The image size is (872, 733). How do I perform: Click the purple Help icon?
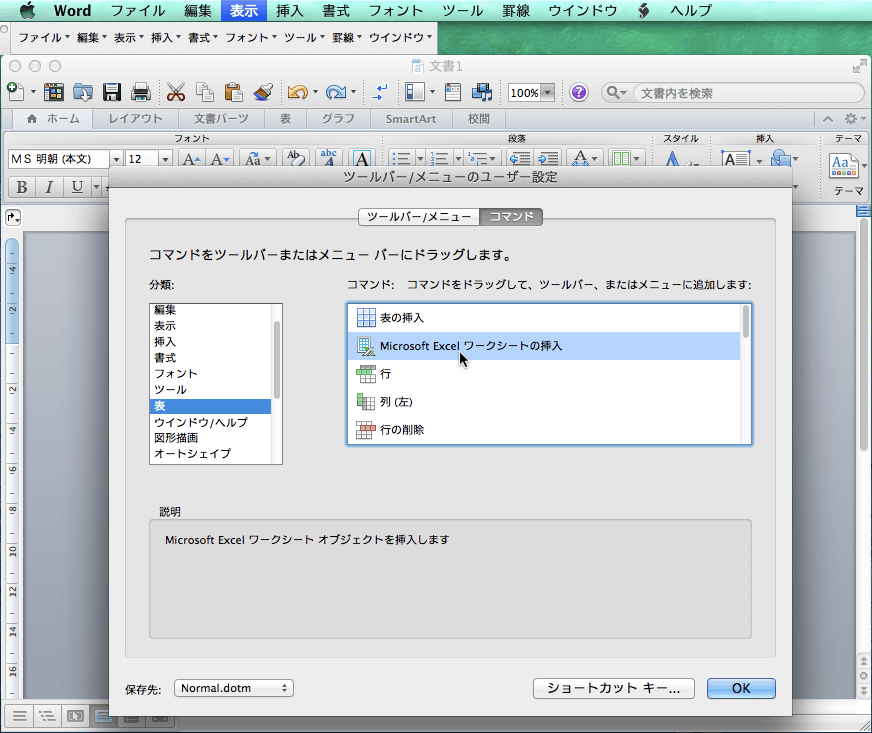coord(578,92)
